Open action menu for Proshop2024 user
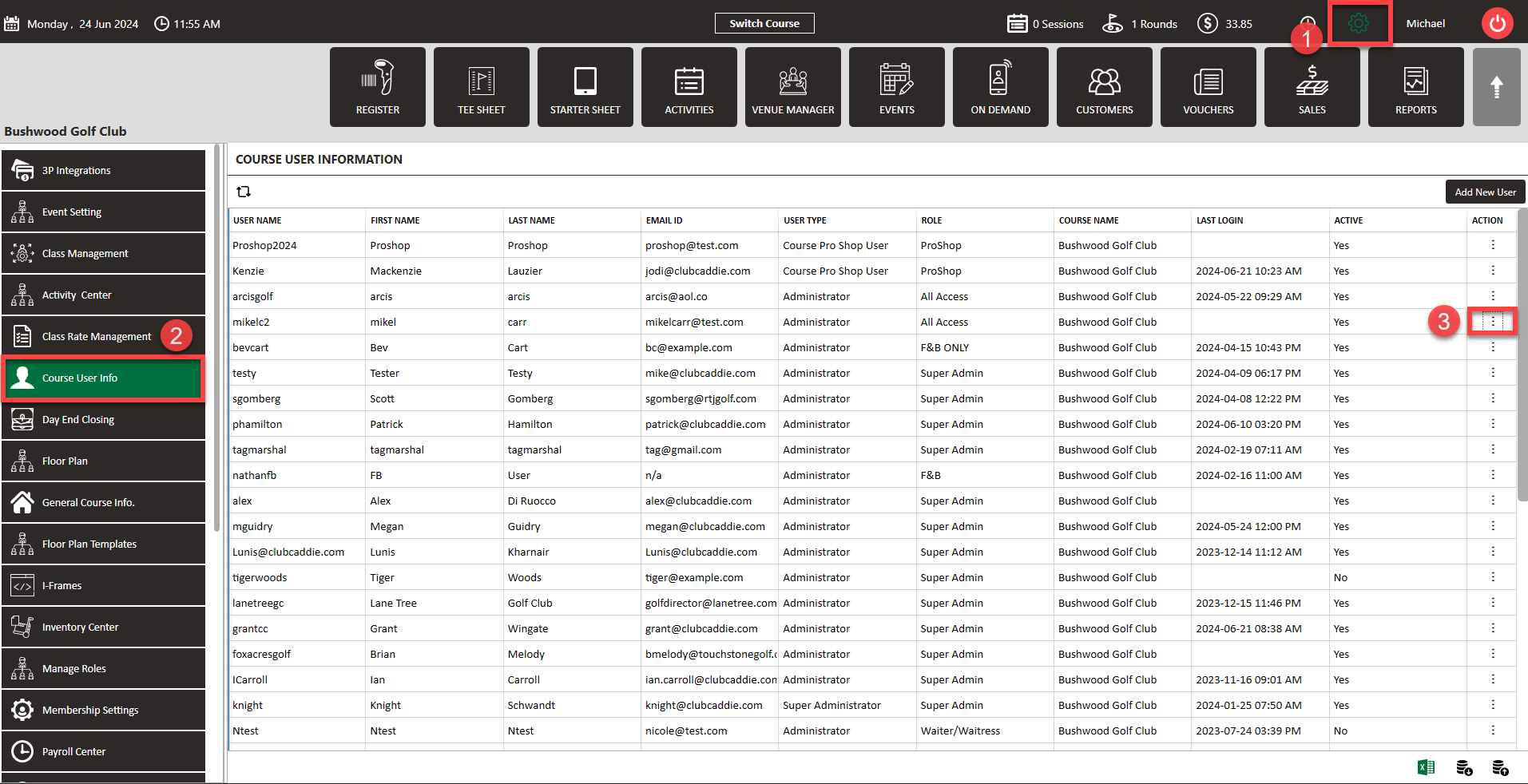Image resolution: width=1528 pixels, height=784 pixels. tap(1493, 245)
